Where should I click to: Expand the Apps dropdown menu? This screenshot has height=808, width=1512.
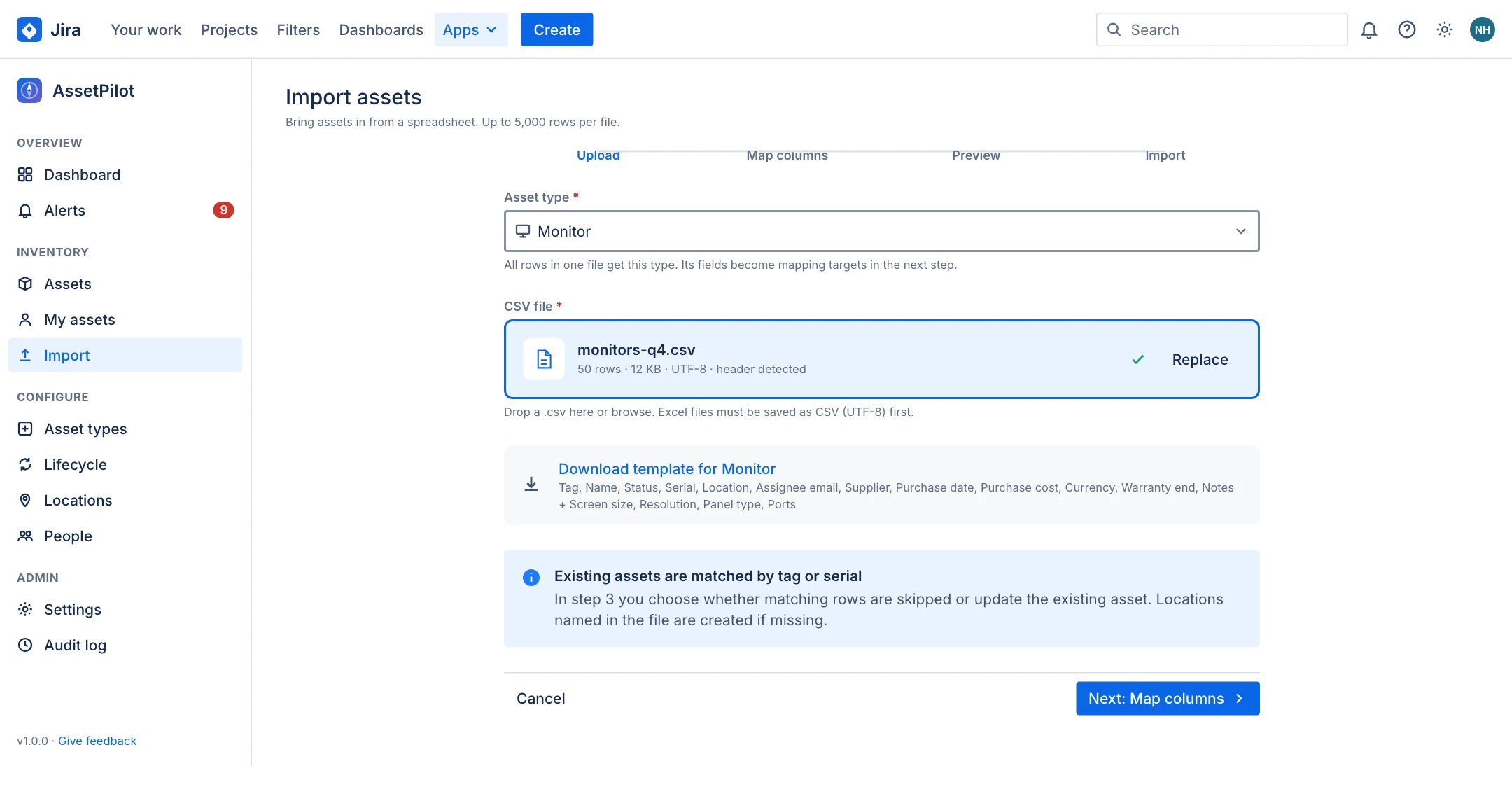tap(470, 29)
